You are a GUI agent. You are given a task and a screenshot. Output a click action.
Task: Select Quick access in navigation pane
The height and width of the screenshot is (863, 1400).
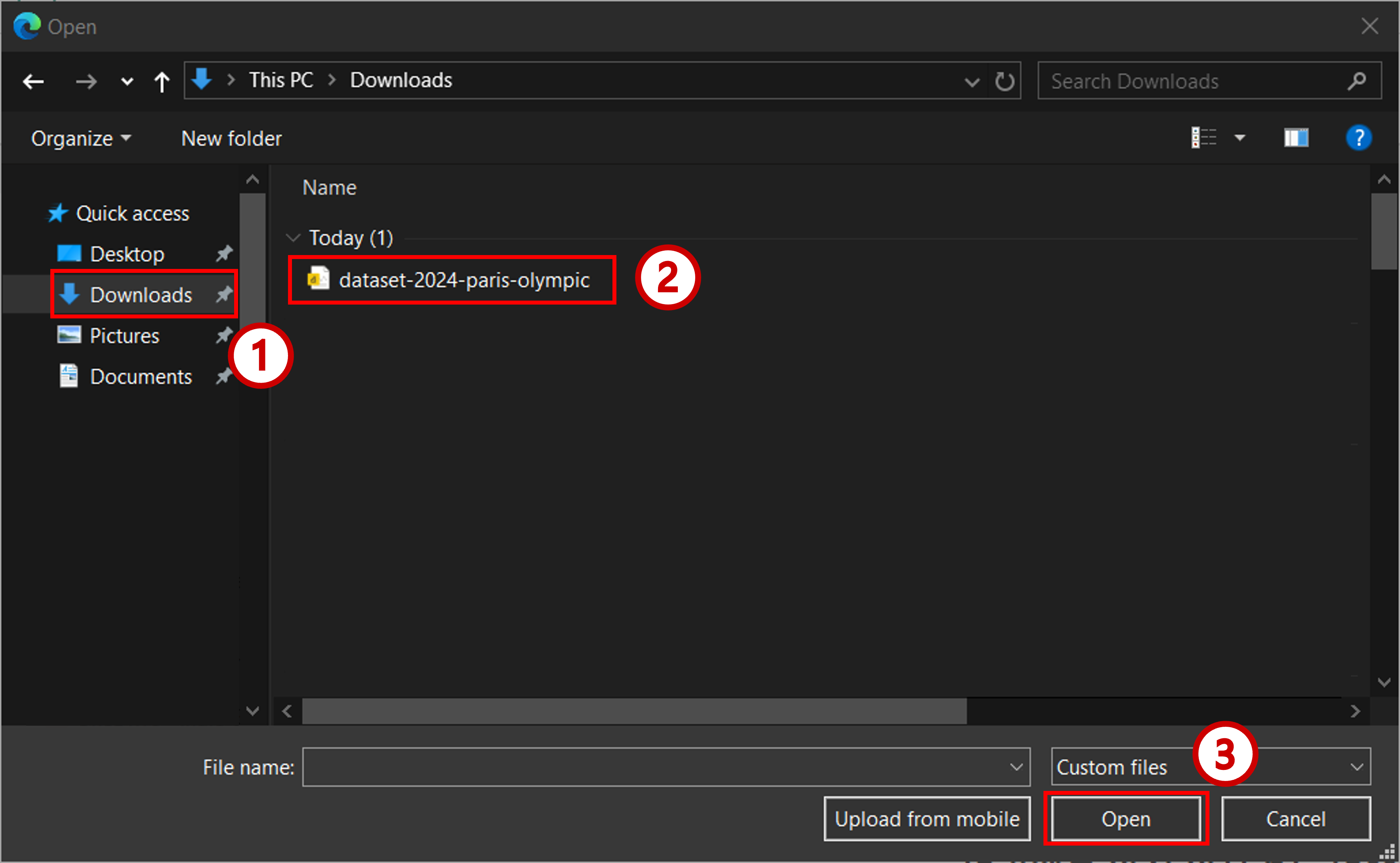(132, 213)
